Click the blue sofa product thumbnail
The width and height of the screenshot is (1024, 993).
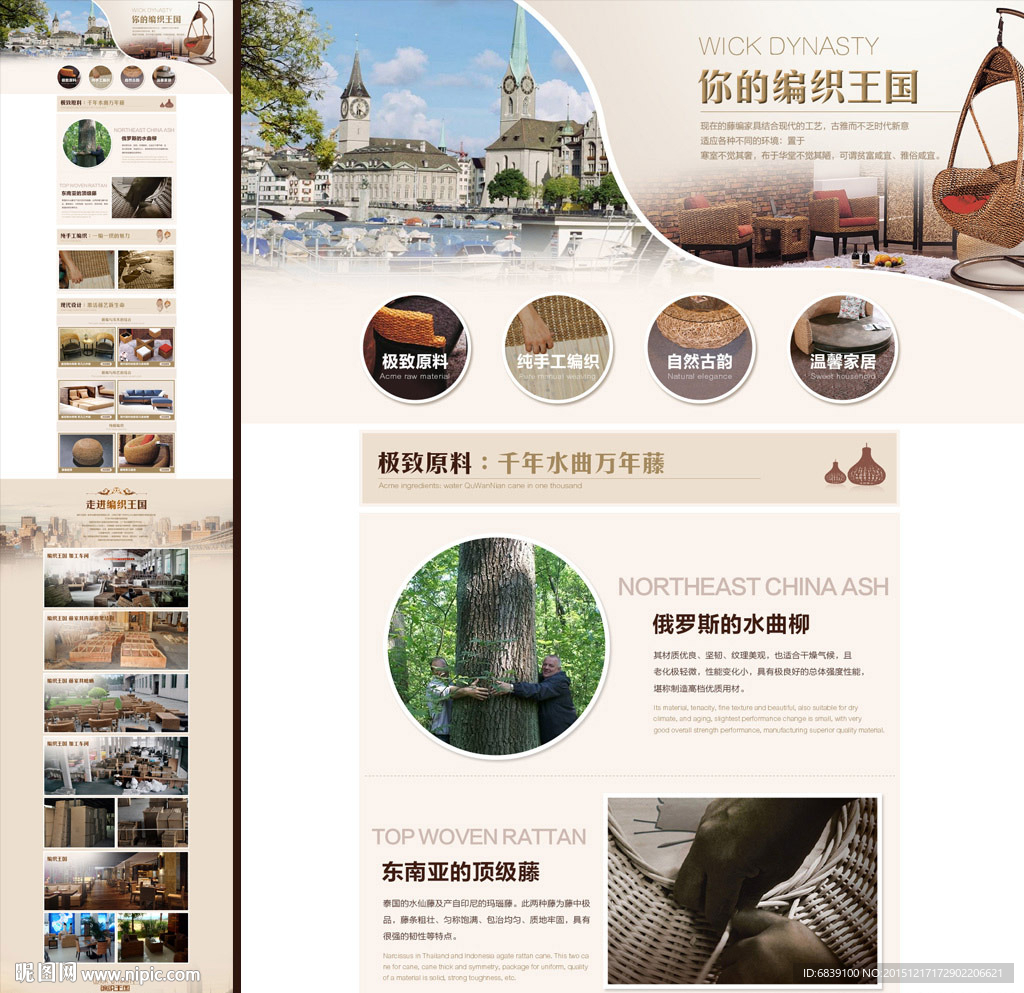[x=146, y=398]
